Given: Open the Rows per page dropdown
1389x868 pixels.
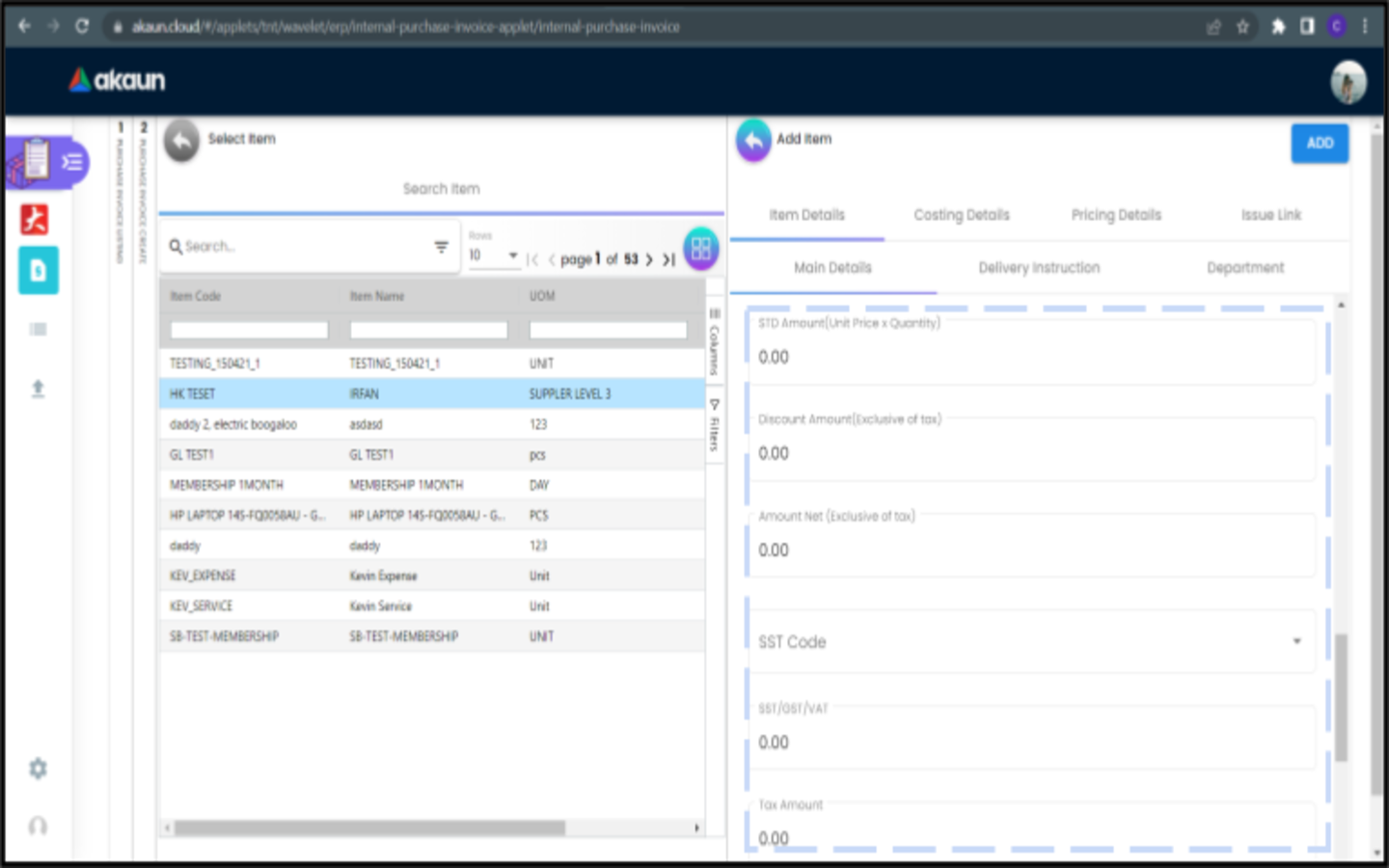Looking at the screenshot, I should [x=494, y=256].
